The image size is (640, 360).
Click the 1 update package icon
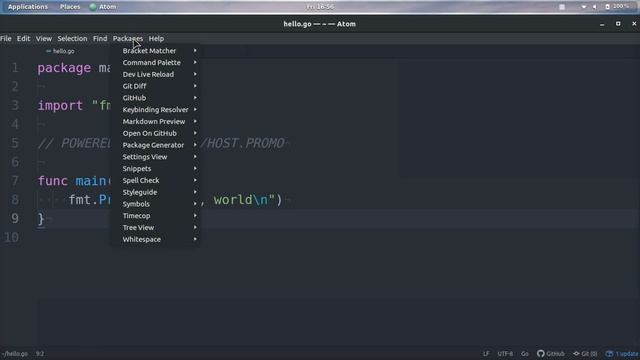click(609, 353)
